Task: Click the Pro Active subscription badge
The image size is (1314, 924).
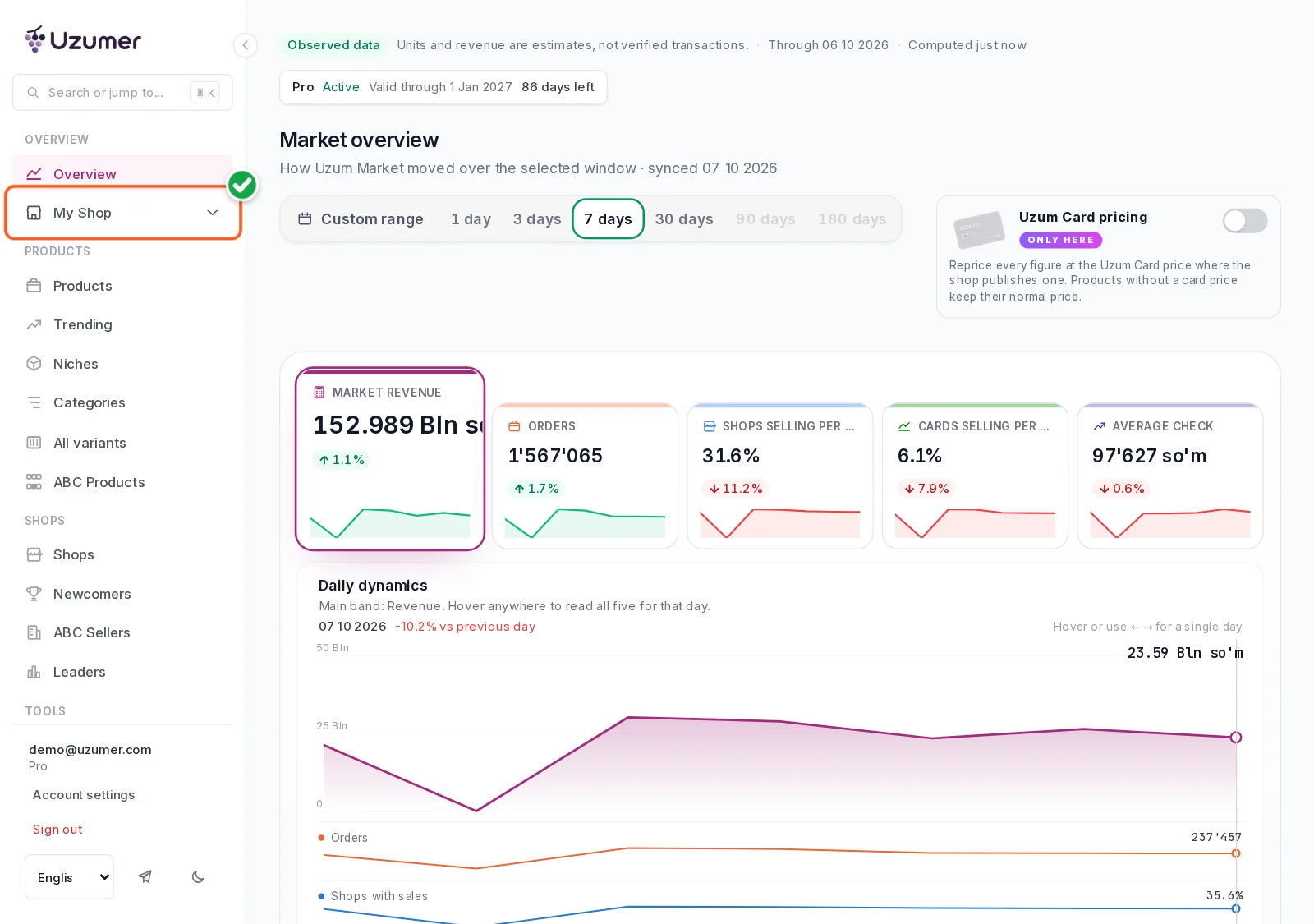Action: coord(443,87)
